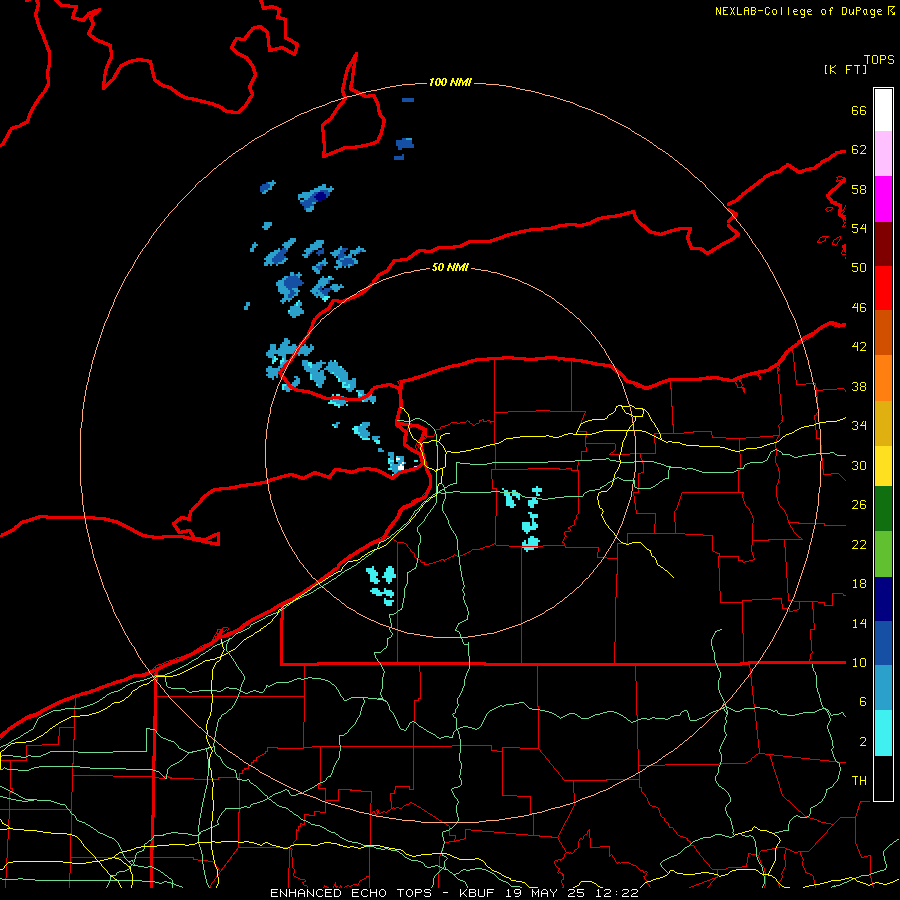Click legend value 46

coord(859,308)
